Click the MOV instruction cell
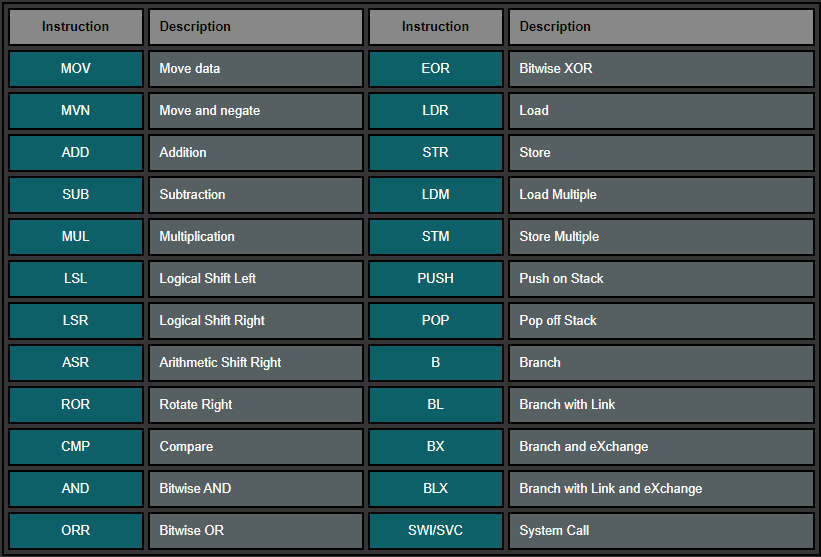Screen dimensions: 821x557 tap(76, 69)
